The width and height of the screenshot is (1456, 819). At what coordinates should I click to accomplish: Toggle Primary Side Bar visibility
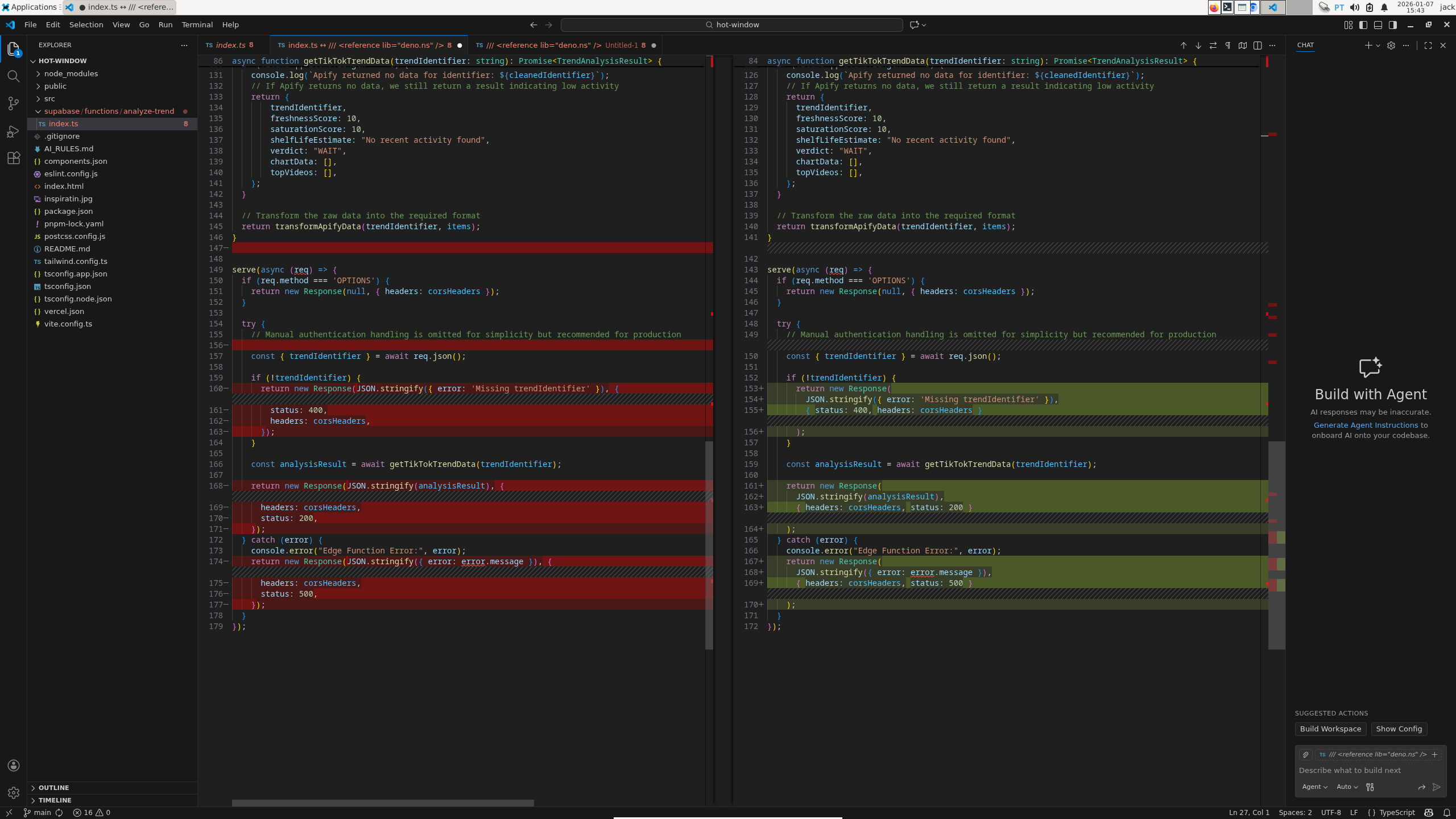(x=1363, y=25)
